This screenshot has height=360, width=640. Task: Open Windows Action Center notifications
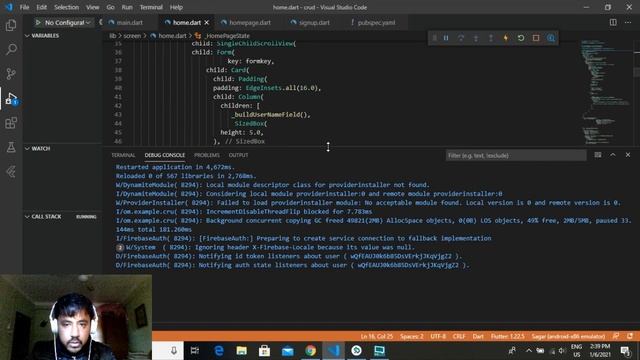625,351
